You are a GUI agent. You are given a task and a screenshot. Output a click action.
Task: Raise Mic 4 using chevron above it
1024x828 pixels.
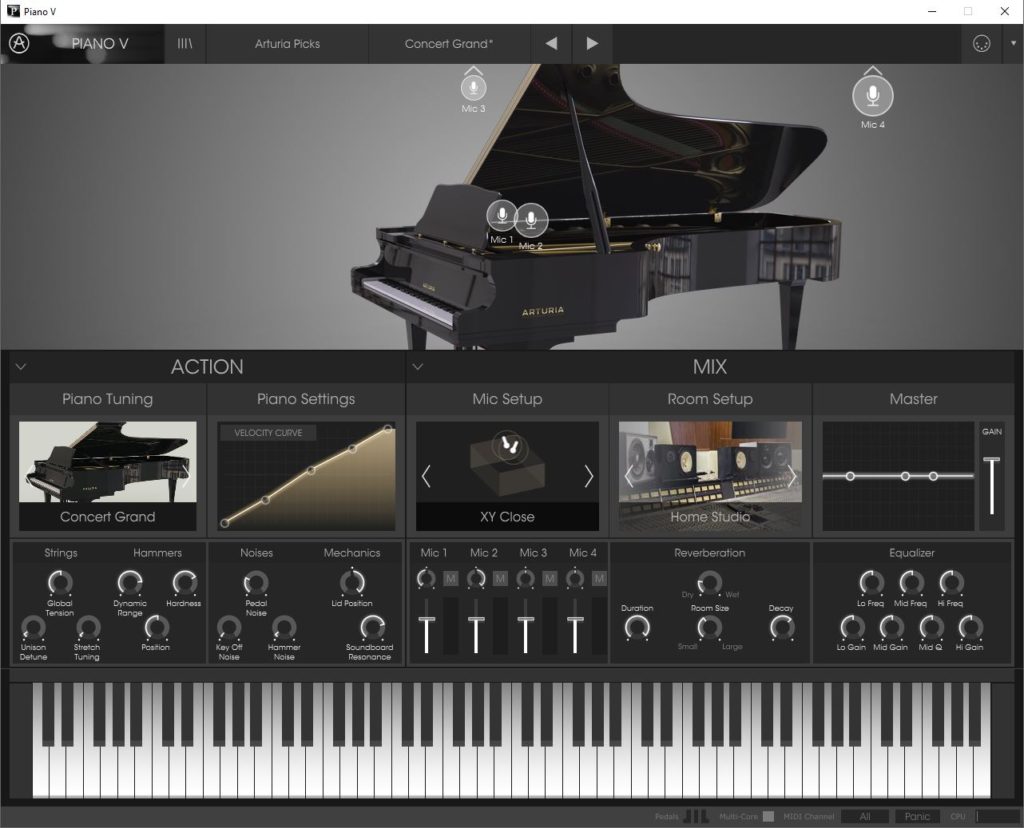[x=872, y=70]
